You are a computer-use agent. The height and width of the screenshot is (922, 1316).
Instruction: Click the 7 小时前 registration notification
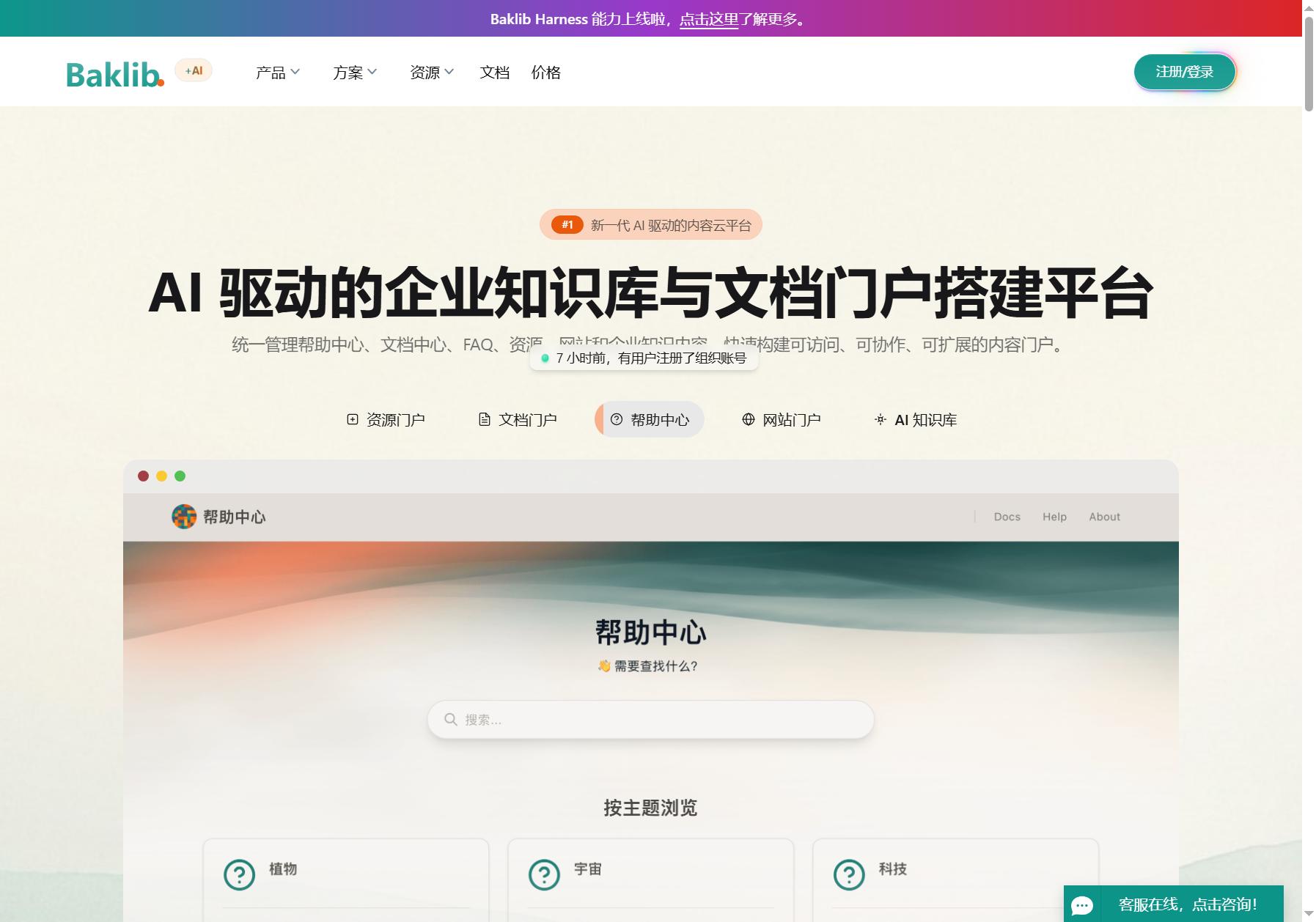pyautogui.click(x=644, y=358)
